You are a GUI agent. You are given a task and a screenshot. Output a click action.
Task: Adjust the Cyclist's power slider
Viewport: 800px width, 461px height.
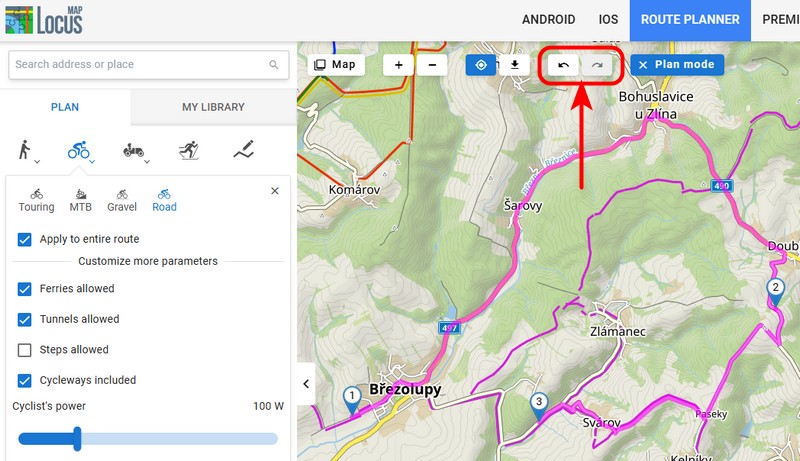[77, 438]
